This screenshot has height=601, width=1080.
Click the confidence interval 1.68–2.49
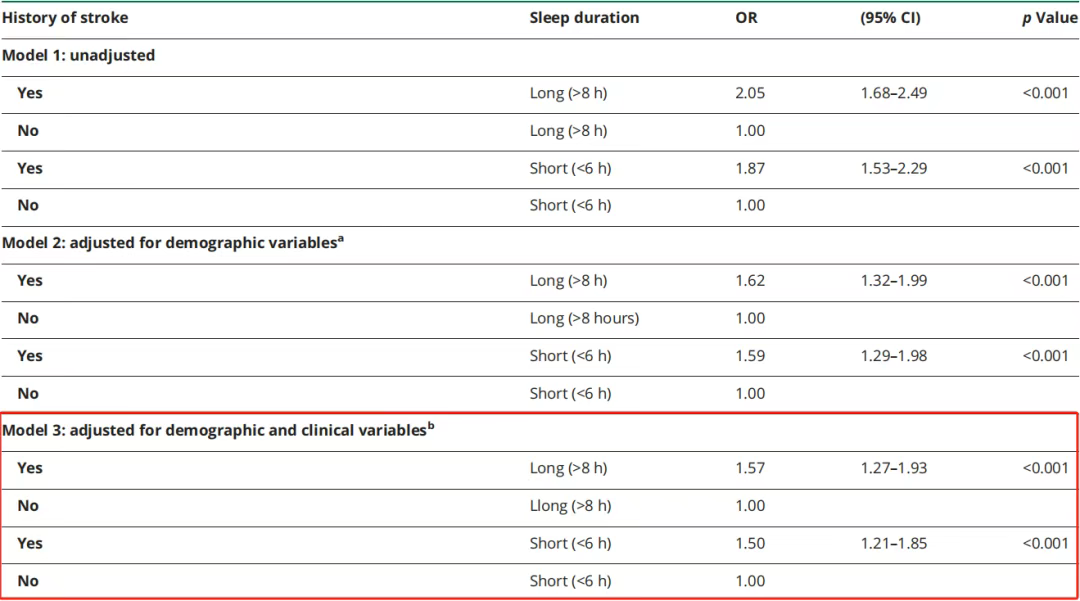[893, 93]
